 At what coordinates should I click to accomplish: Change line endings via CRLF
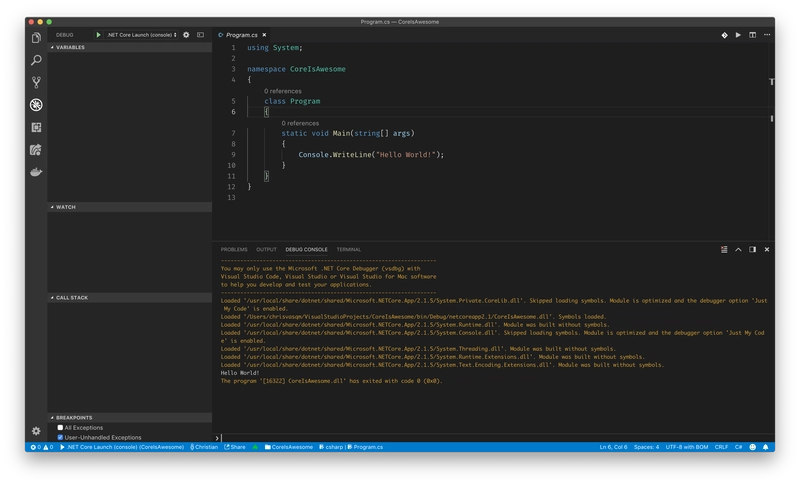pos(721,447)
